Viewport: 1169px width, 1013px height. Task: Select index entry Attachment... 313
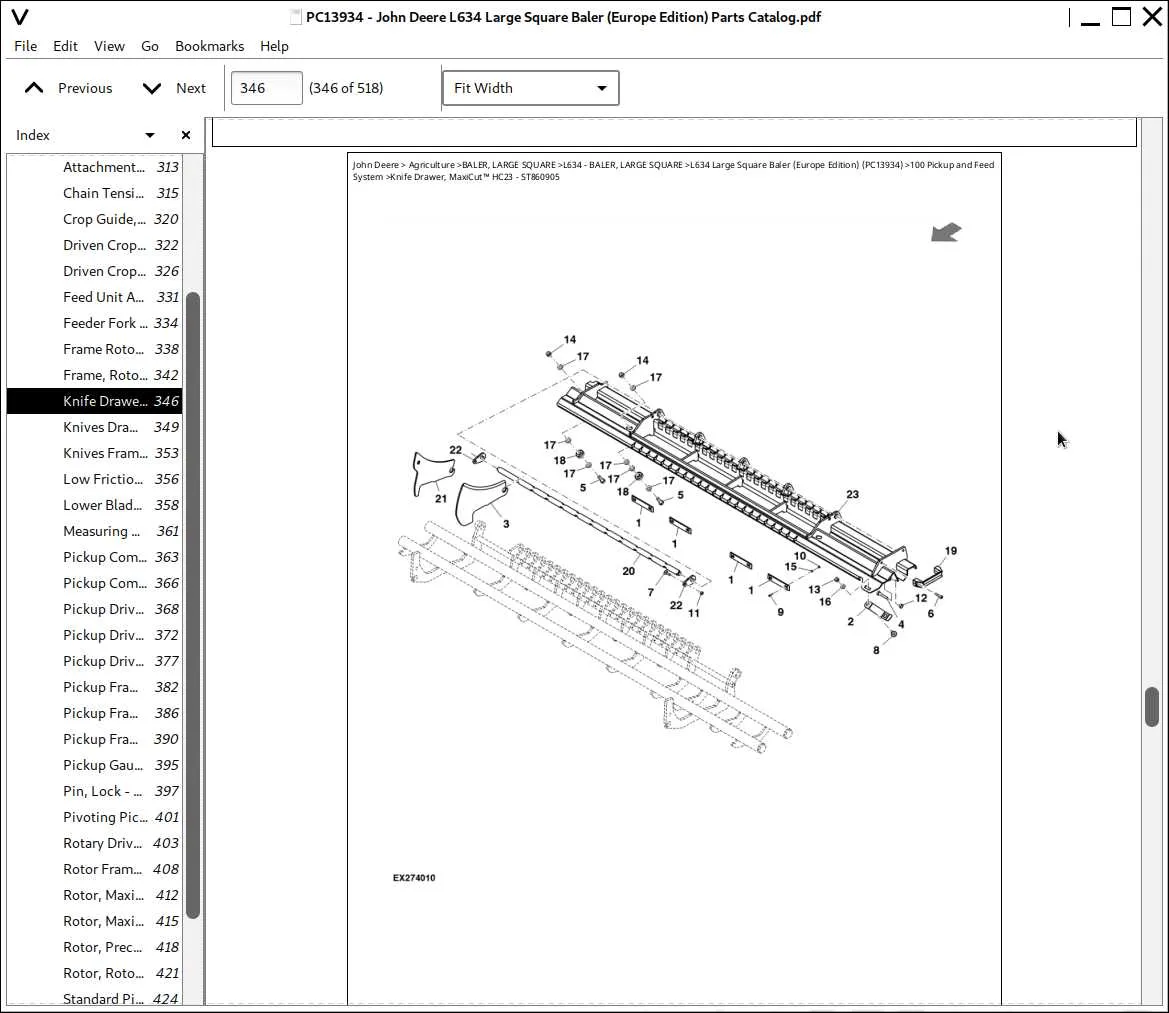click(95, 167)
